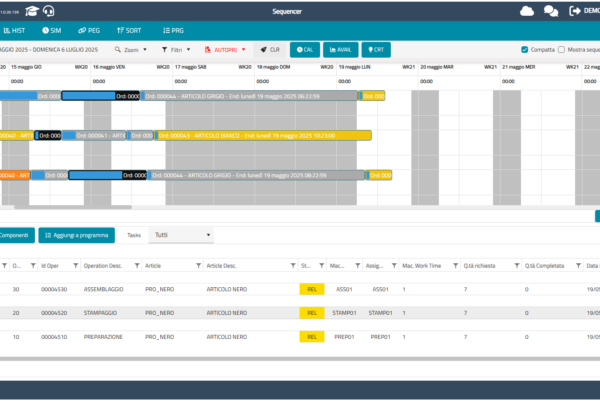Open the SIM menu item
The image size is (600, 403).
coord(52,31)
